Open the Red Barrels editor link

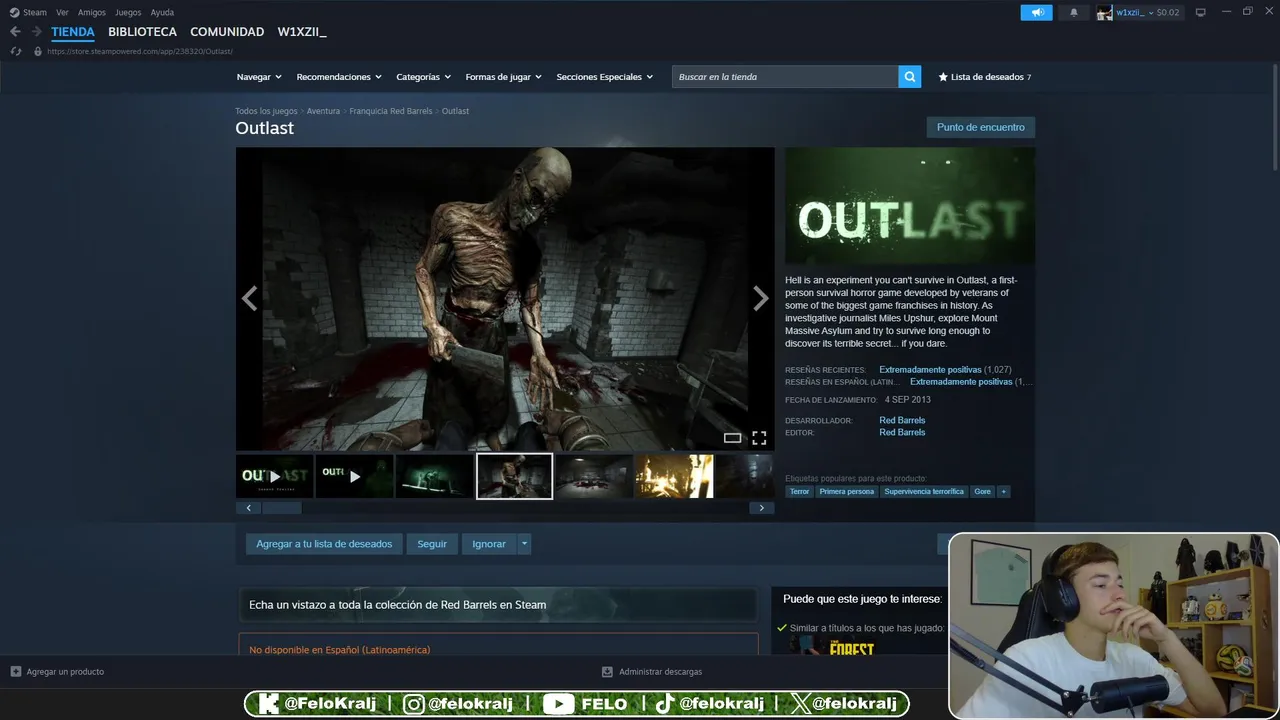(902, 432)
